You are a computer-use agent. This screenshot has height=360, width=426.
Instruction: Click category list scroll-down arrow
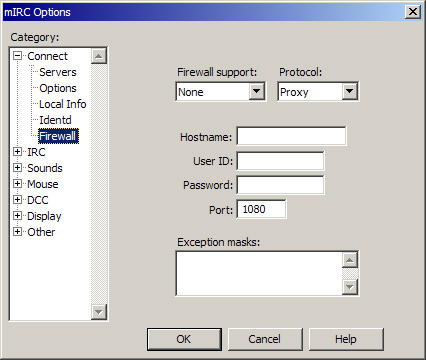click(x=99, y=312)
